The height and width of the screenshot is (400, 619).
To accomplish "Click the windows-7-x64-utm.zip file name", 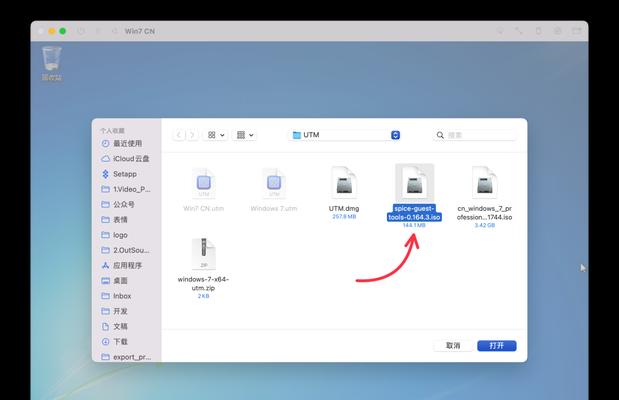I will pyautogui.click(x=203, y=284).
